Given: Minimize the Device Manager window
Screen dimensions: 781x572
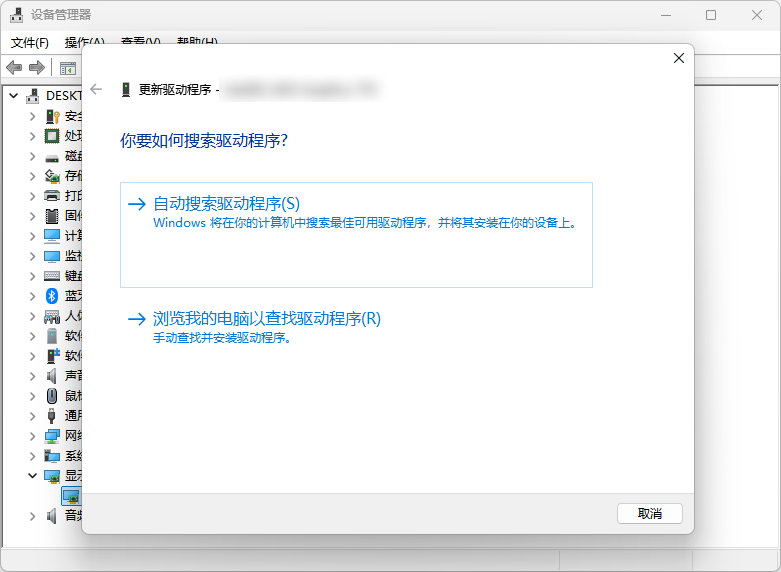Looking at the screenshot, I should point(666,15).
